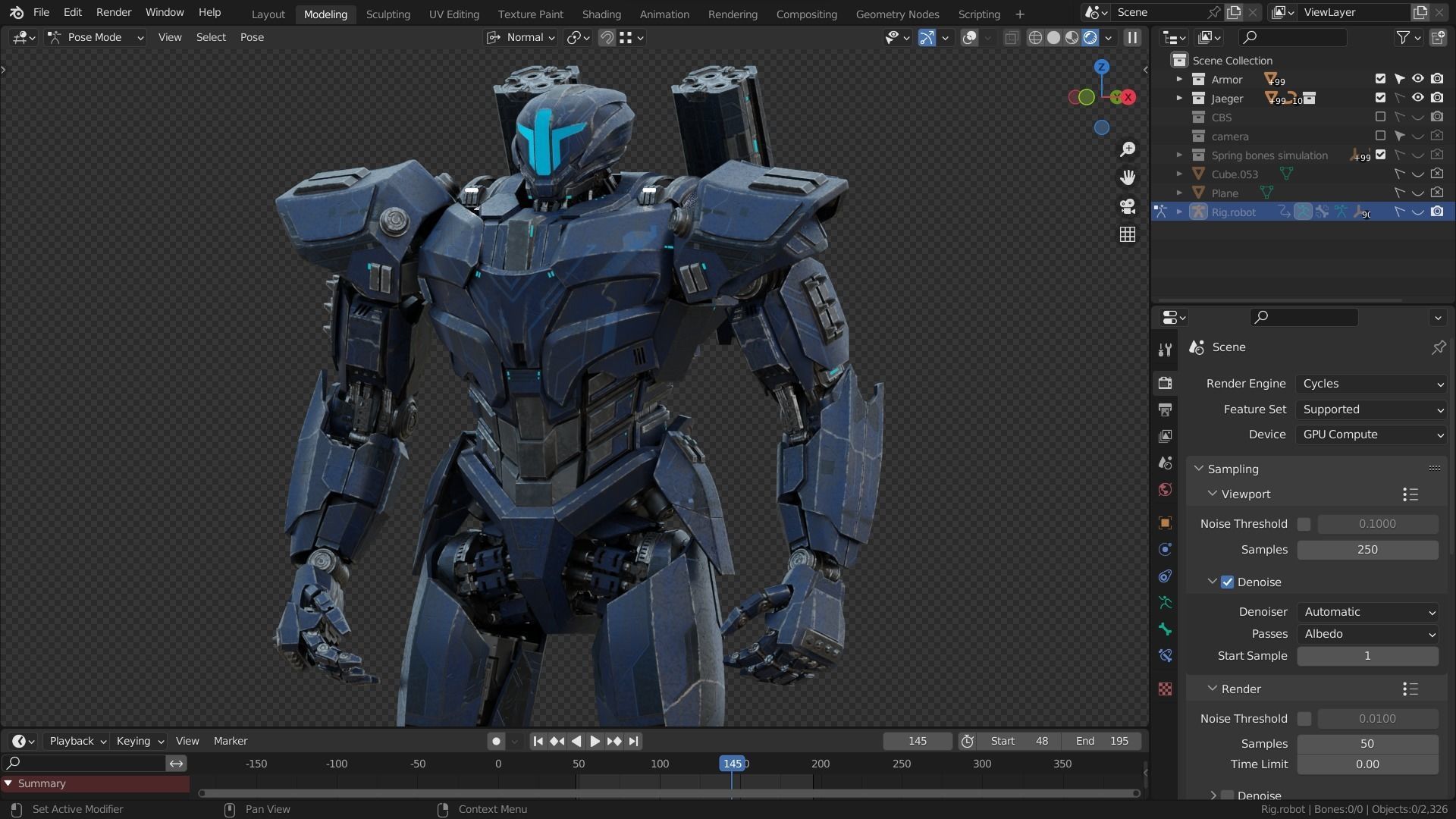
Task: Open the Device GPU Compute dropdown
Action: coord(1372,435)
